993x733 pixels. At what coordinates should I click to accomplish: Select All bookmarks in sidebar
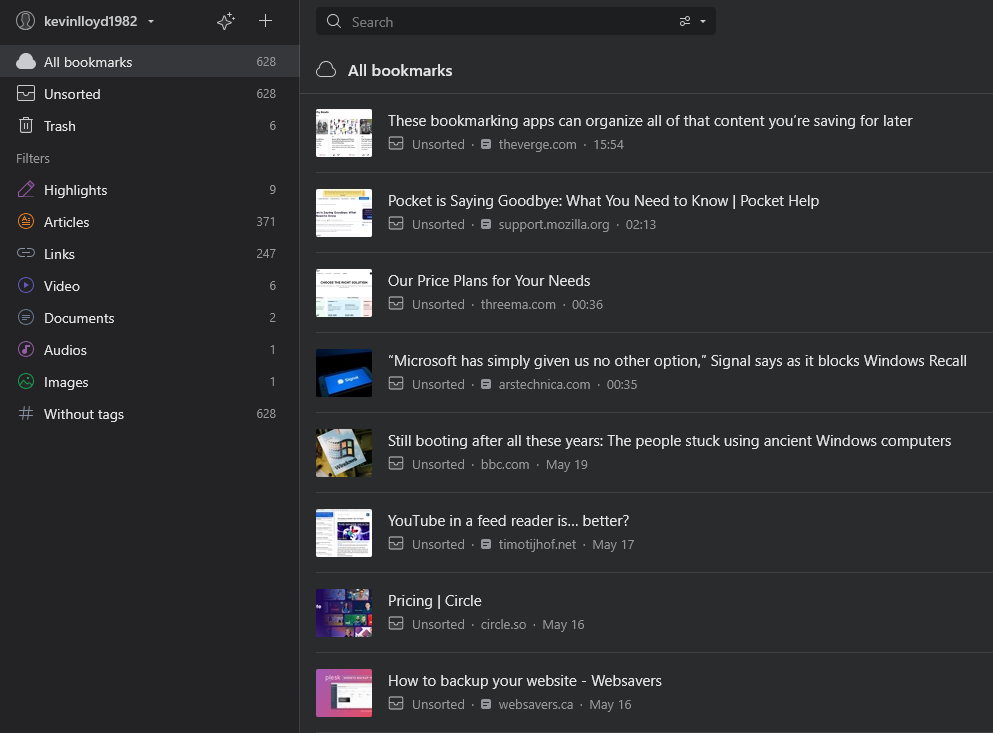pyautogui.click(x=149, y=61)
